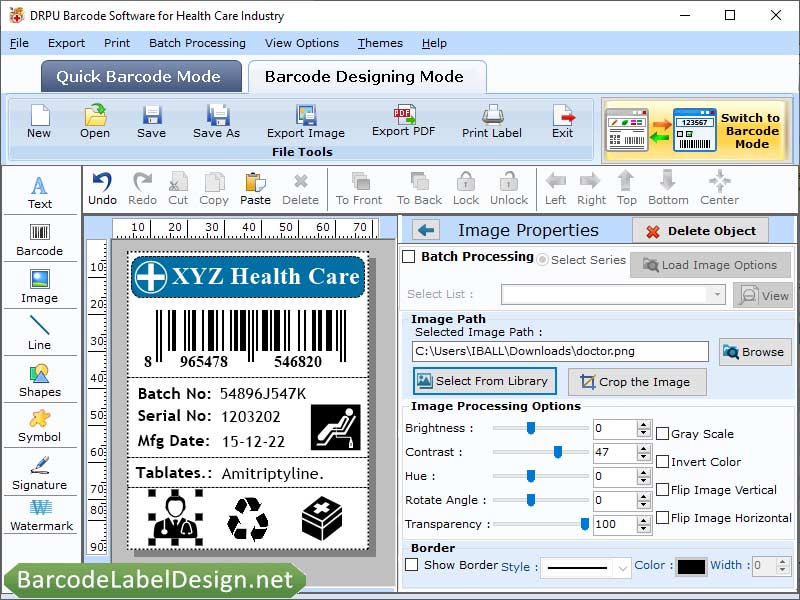Switch to Quick Barcode Mode tab
The image size is (800, 600).
(141, 77)
